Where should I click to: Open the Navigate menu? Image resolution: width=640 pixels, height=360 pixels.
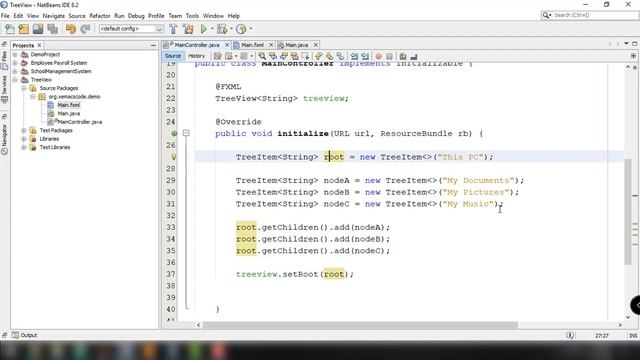[x=53, y=16]
